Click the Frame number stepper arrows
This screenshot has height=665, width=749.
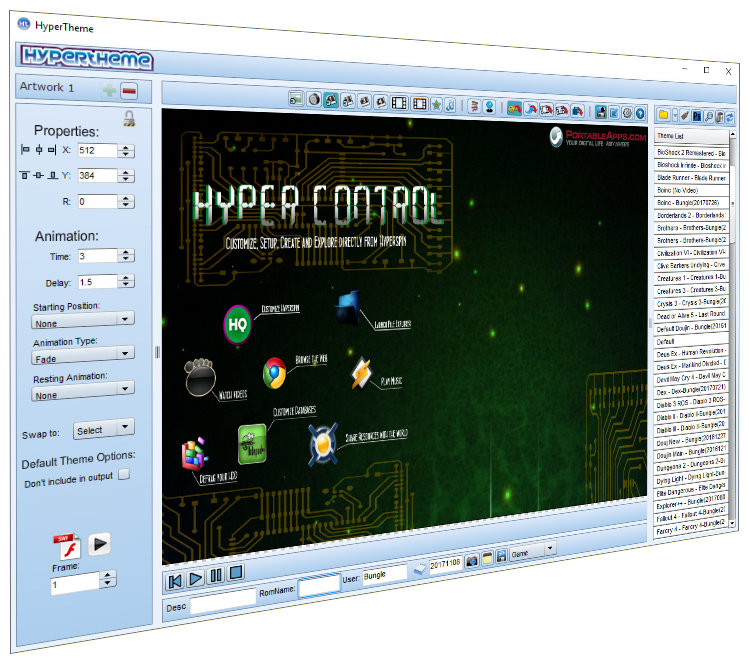click(108, 579)
